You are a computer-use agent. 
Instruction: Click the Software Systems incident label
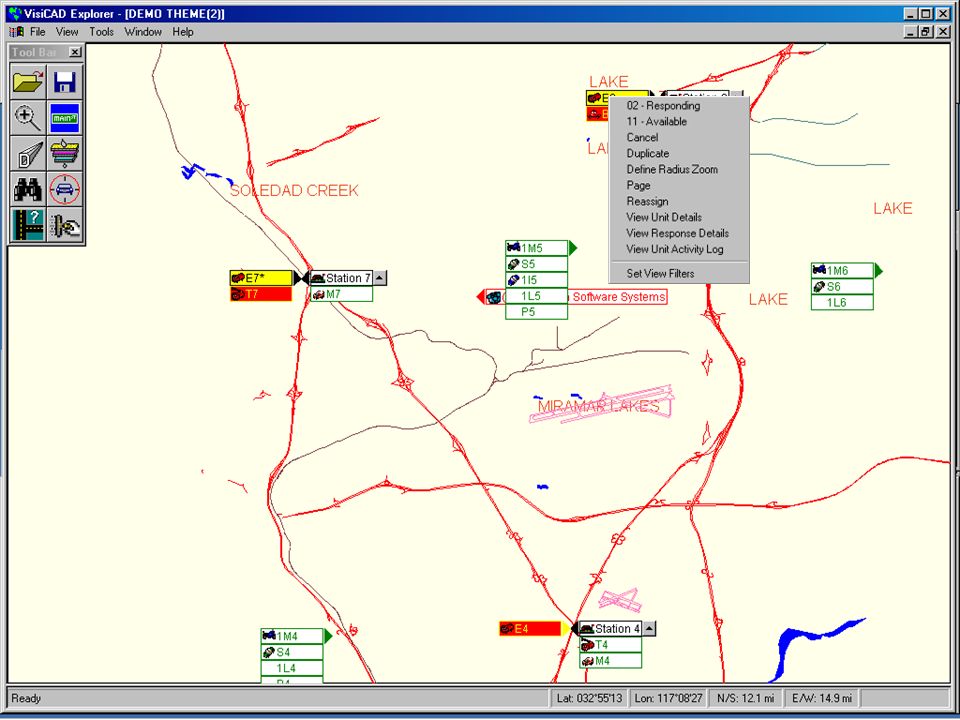pos(618,297)
